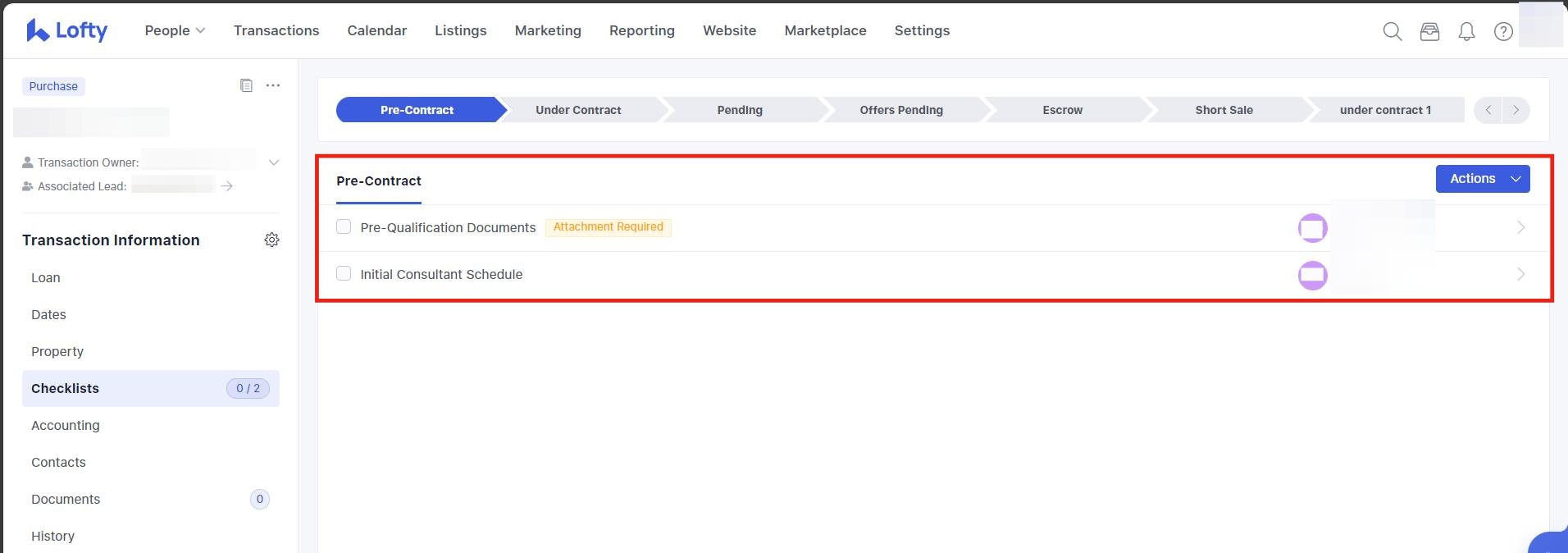Screen dimensions: 1568x553
Task: Open the inbox tray icon
Action: 1429,31
